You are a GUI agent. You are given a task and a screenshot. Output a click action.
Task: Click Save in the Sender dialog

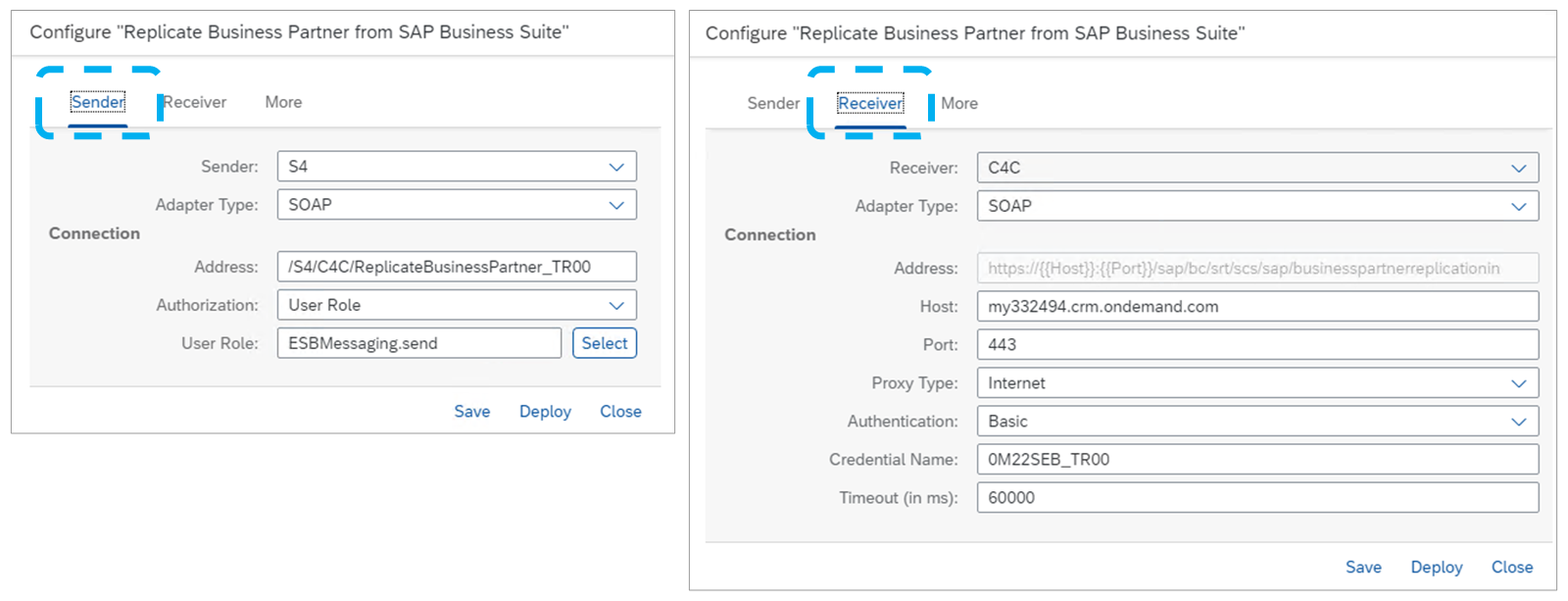pyautogui.click(x=472, y=412)
